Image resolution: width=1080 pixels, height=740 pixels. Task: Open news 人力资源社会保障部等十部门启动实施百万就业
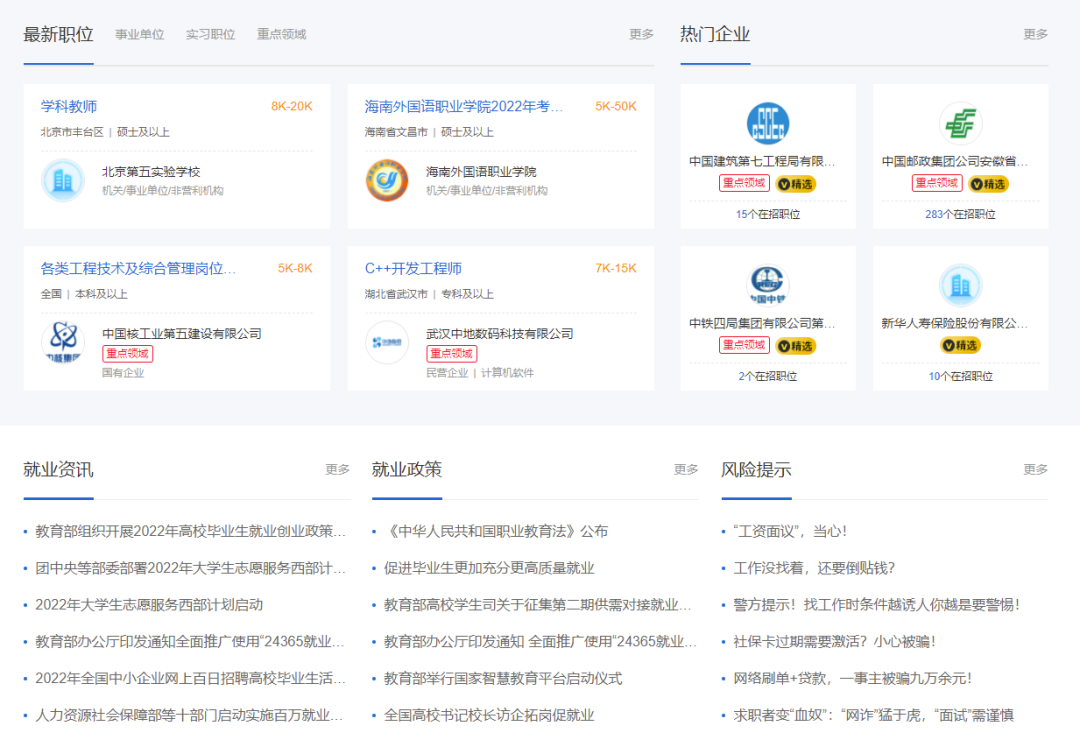(x=190, y=715)
